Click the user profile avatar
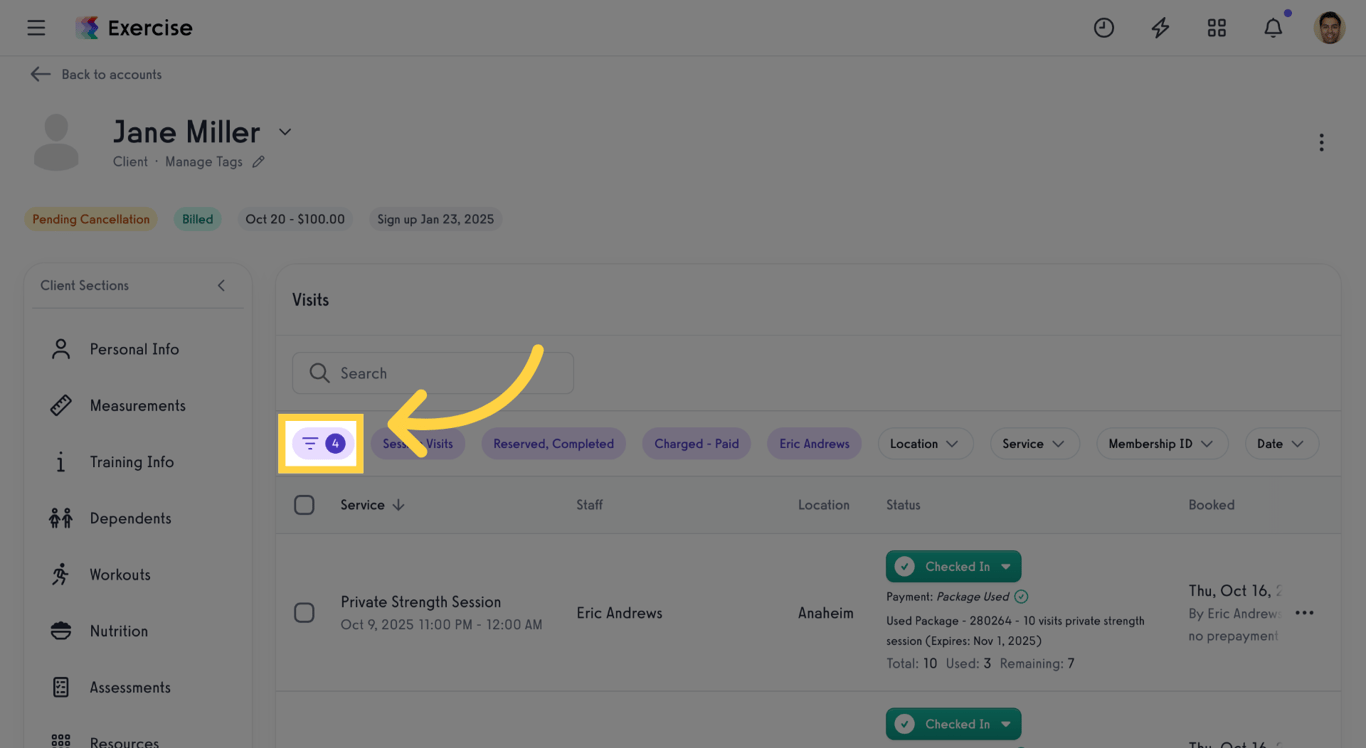1366x748 pixels. click(1329, 28)
